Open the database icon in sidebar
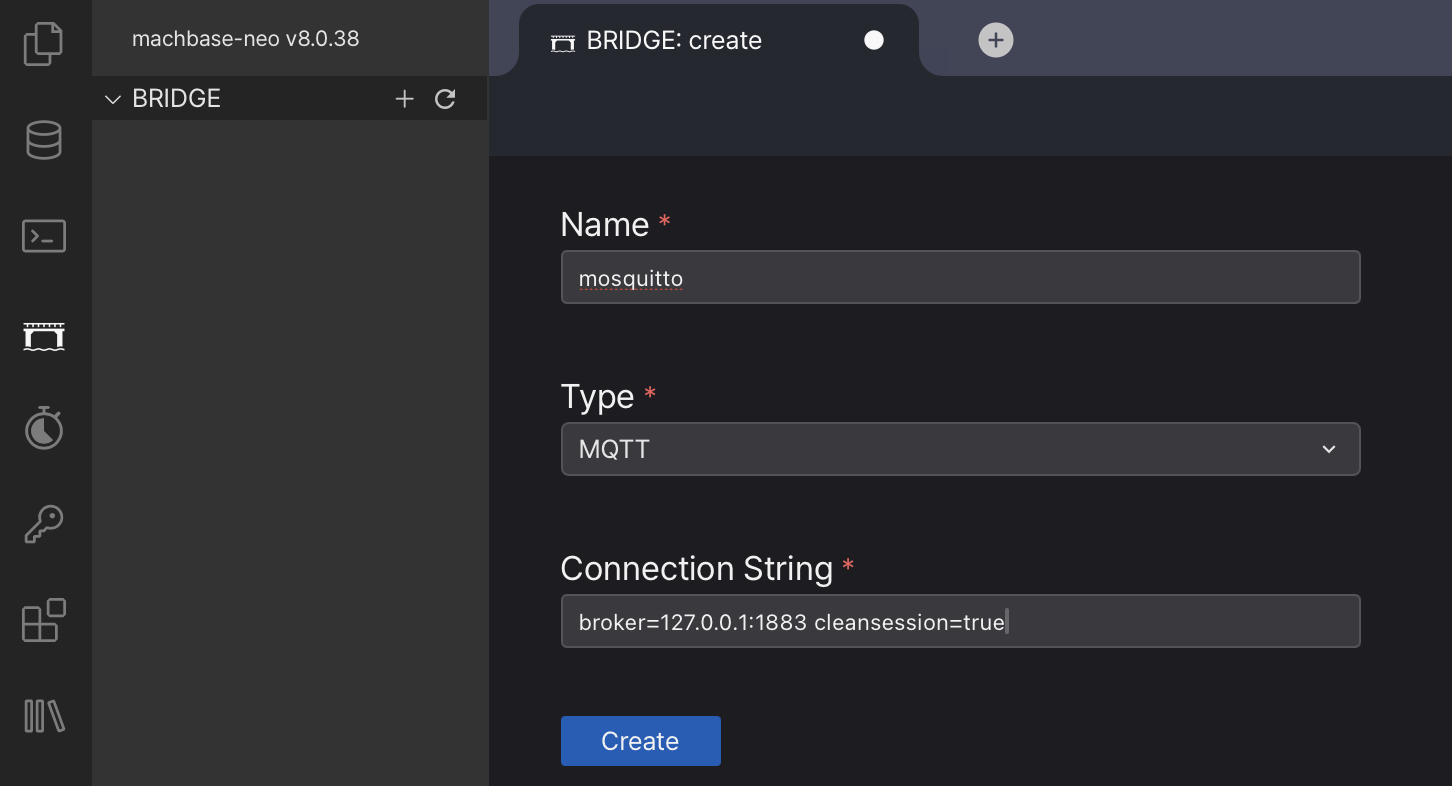This screenshot has width=1452, height=786. (44, 141)
